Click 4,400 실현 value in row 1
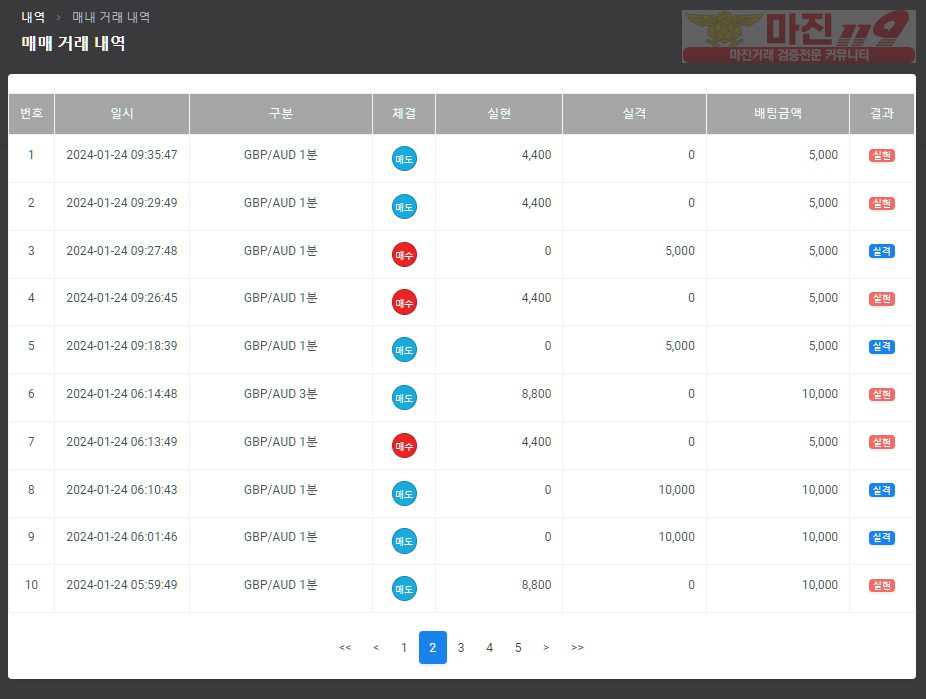Screen dimensions: 926x699 click(536, 155)
